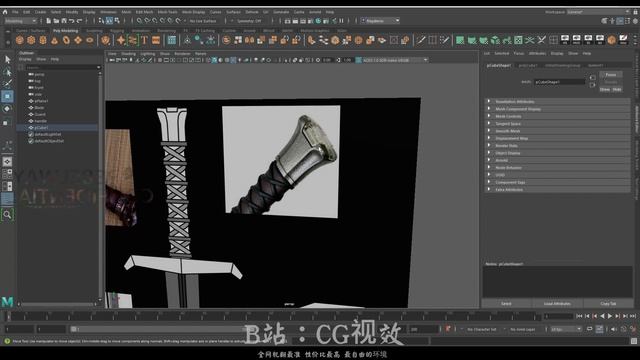640x360 pixels.
Task: Click the search magnifier in left toolbox
Action: [7, 214]
